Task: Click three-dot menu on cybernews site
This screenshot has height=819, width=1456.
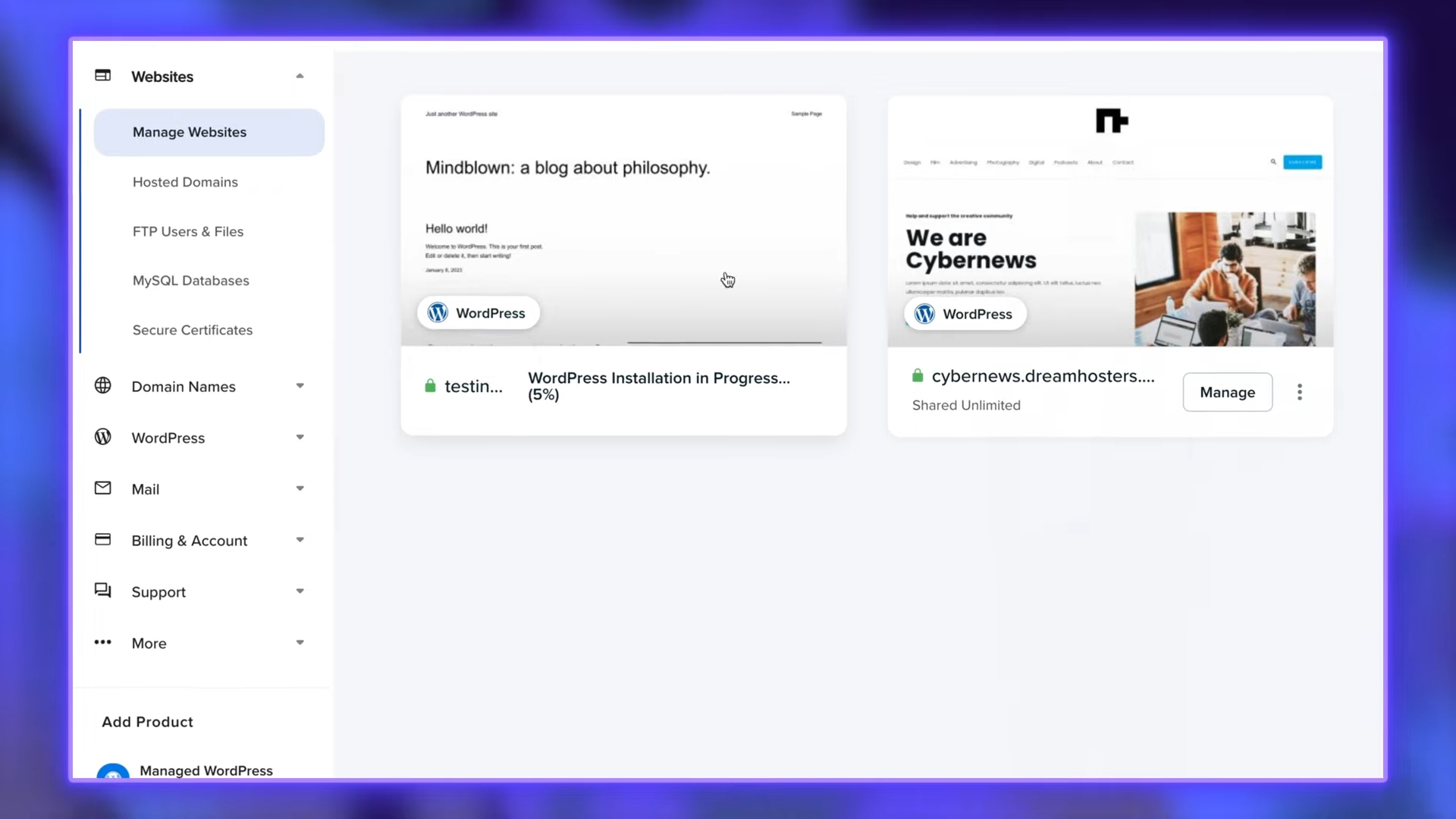Action: (x=1300, y=391)
